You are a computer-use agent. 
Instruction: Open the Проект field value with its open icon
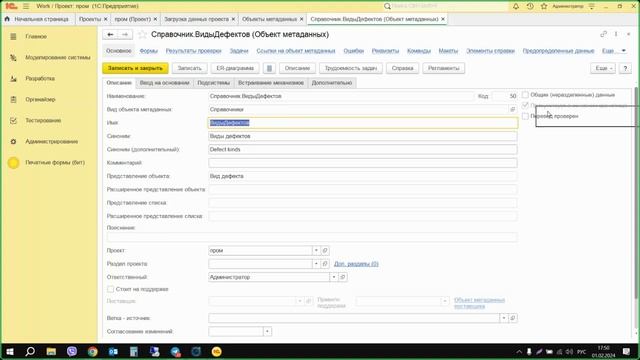(x=325, y=251)
